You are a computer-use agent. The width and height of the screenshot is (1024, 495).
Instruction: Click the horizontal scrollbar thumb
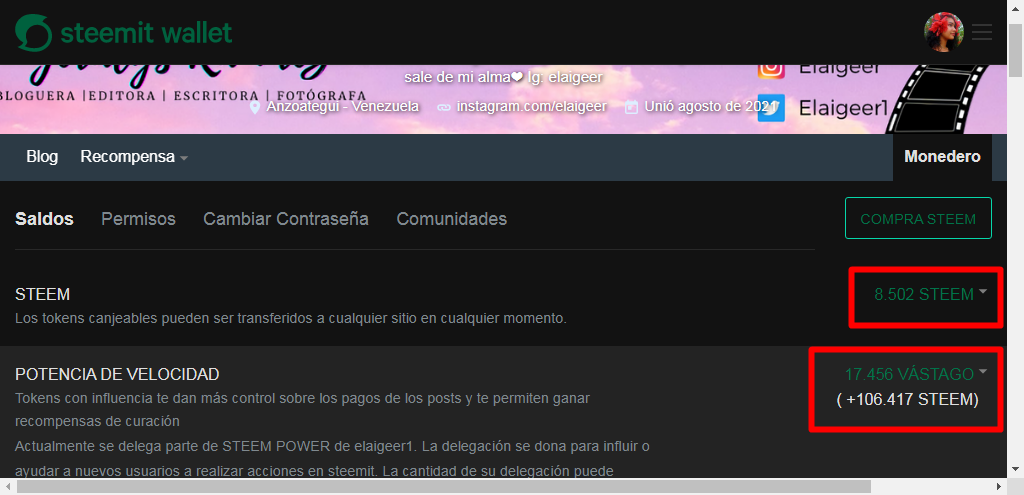click(444, 487)
